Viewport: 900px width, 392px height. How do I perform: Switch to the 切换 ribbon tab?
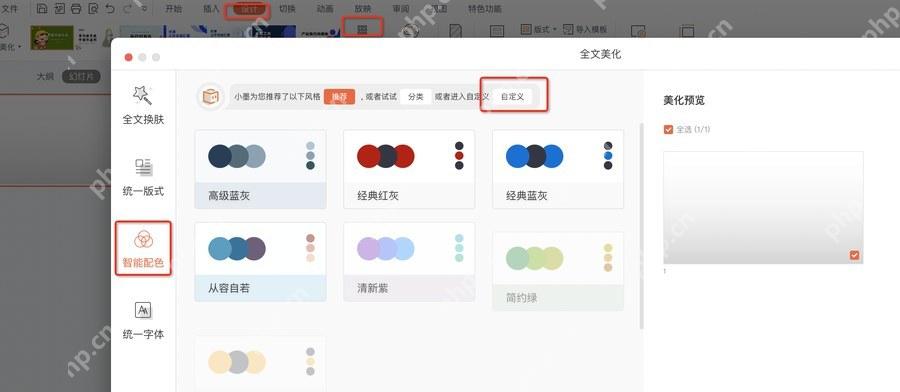point(287,9)
